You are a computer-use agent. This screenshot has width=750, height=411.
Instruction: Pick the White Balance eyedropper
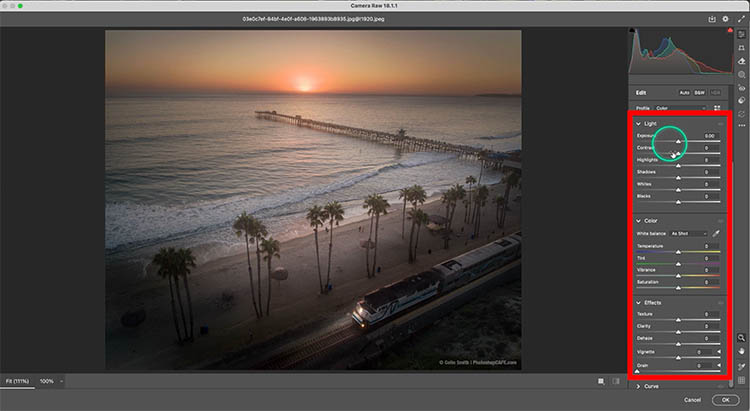[717, 233]
